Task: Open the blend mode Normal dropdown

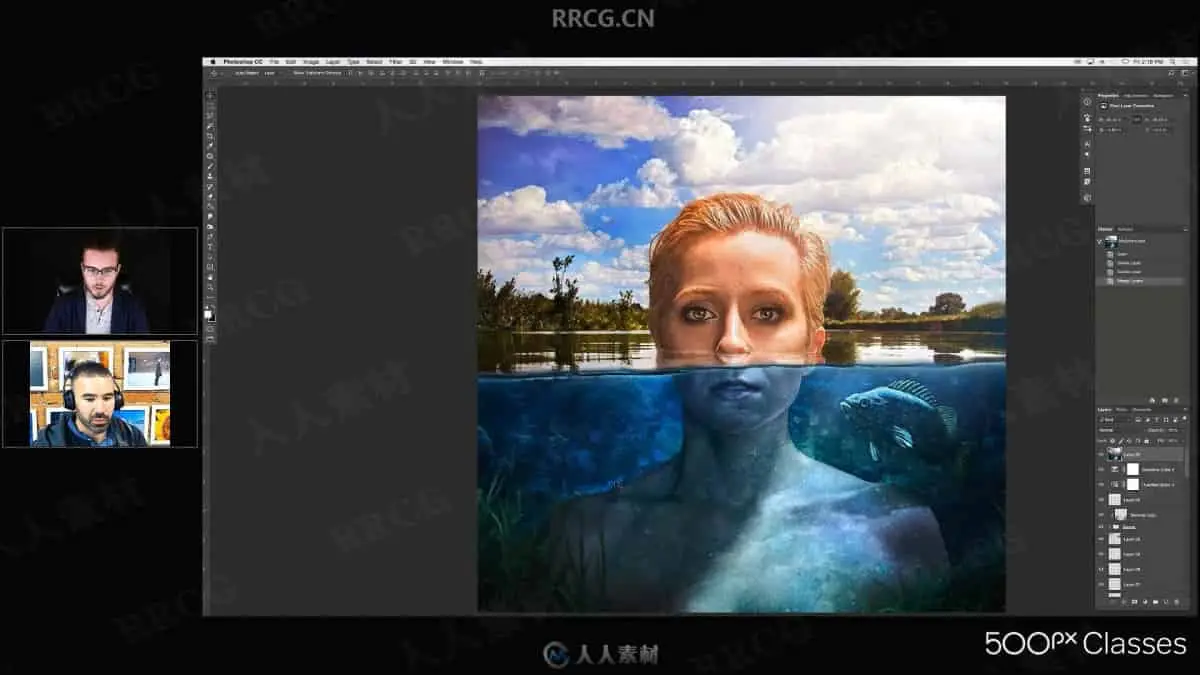Action: coord(1120,430)
